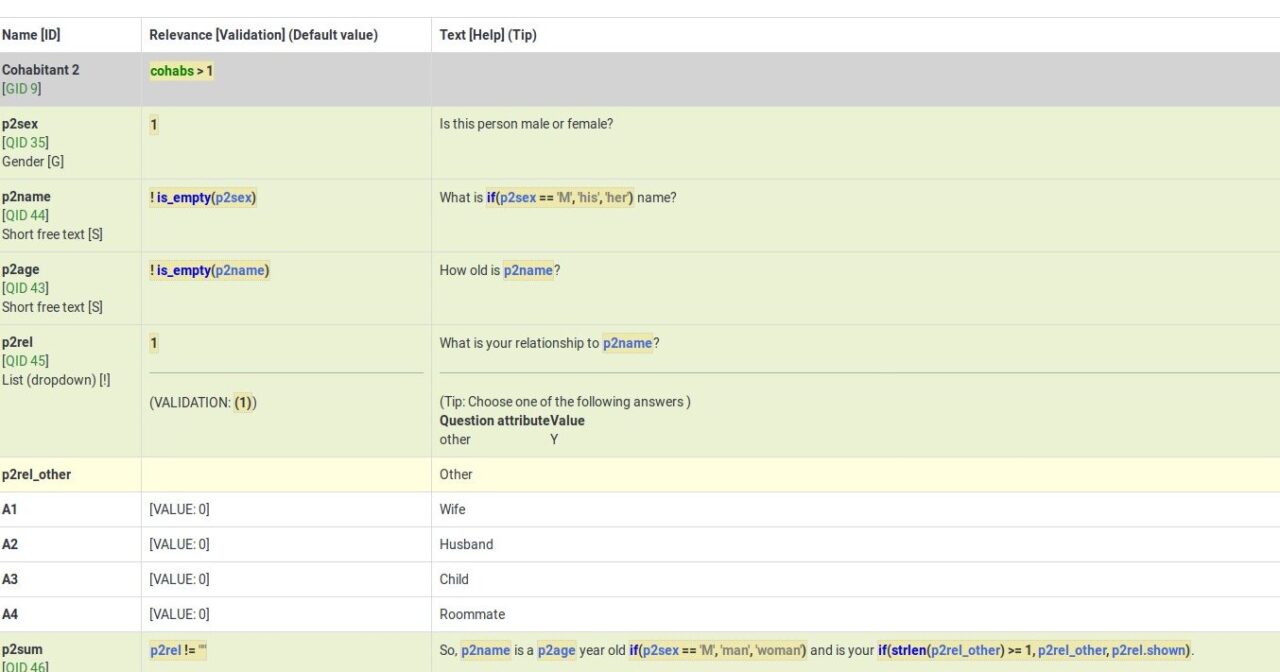Select the p2rel_other subquestion name

pyautogui.click(x=37, y=475)
